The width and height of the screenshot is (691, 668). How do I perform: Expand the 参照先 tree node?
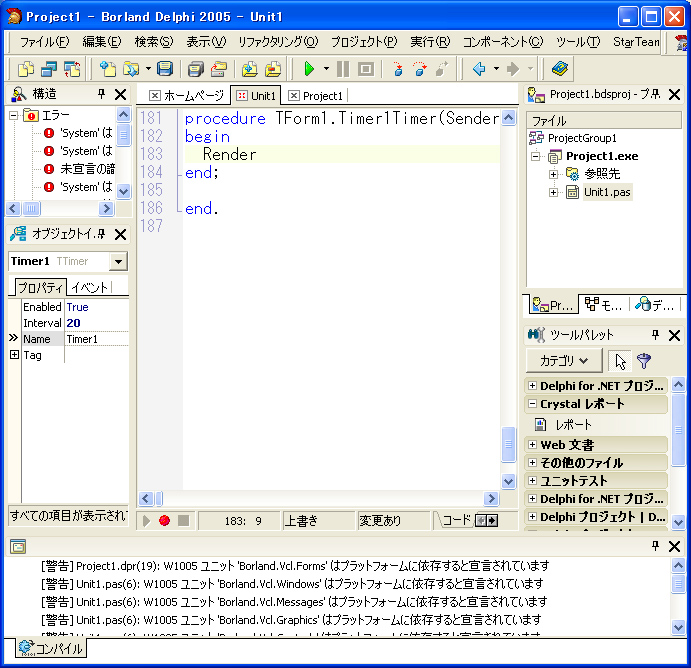554,174
